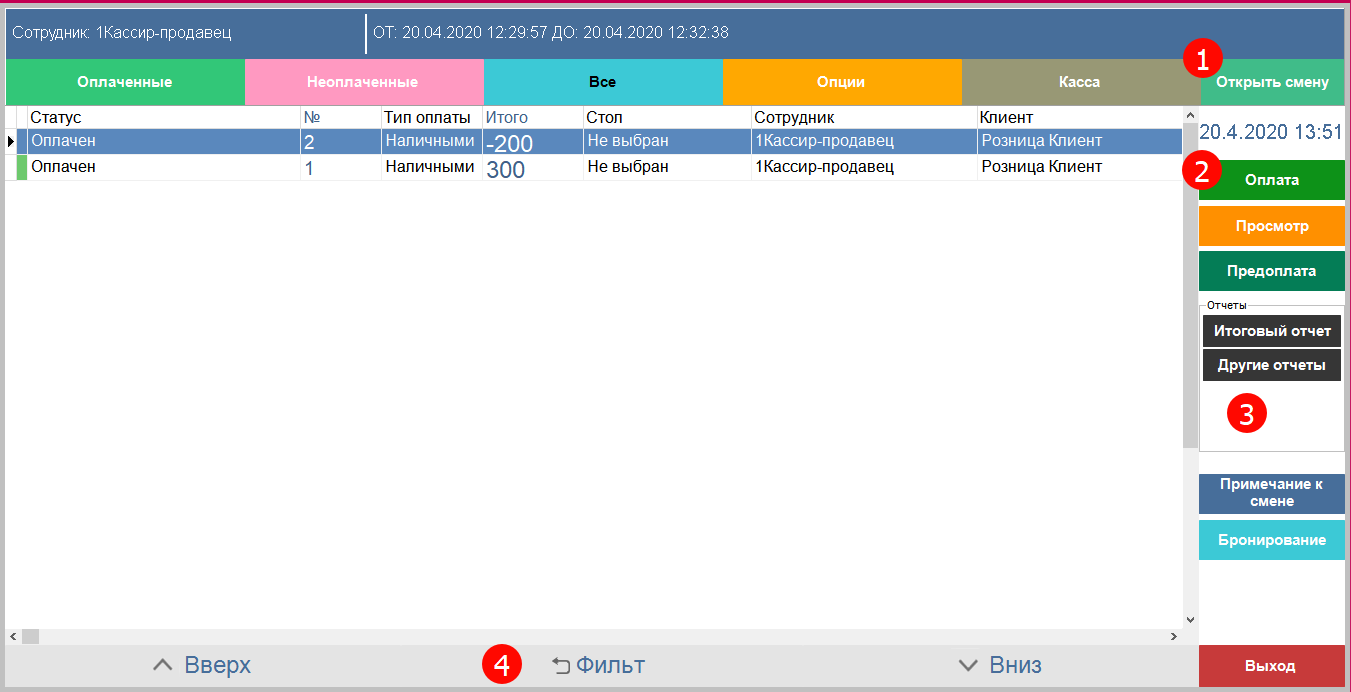Switch to the Неоплаченные tab

[363, 82]
